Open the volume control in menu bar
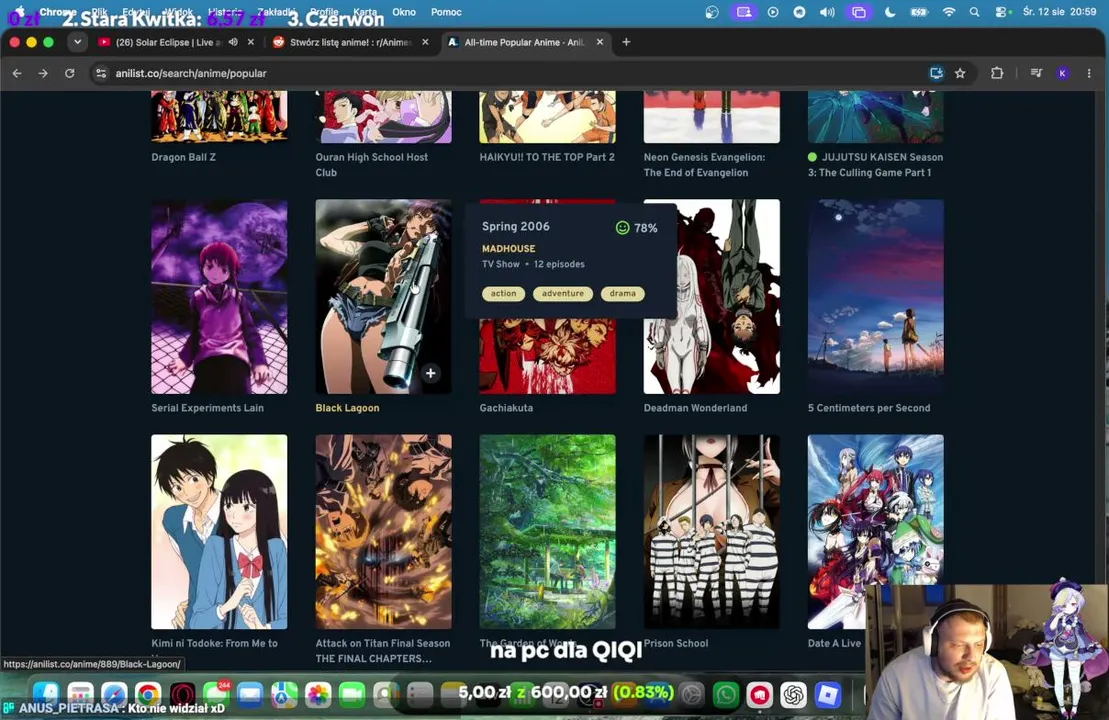The width and height of the screenshot is (1109, 720). [827, 12]
